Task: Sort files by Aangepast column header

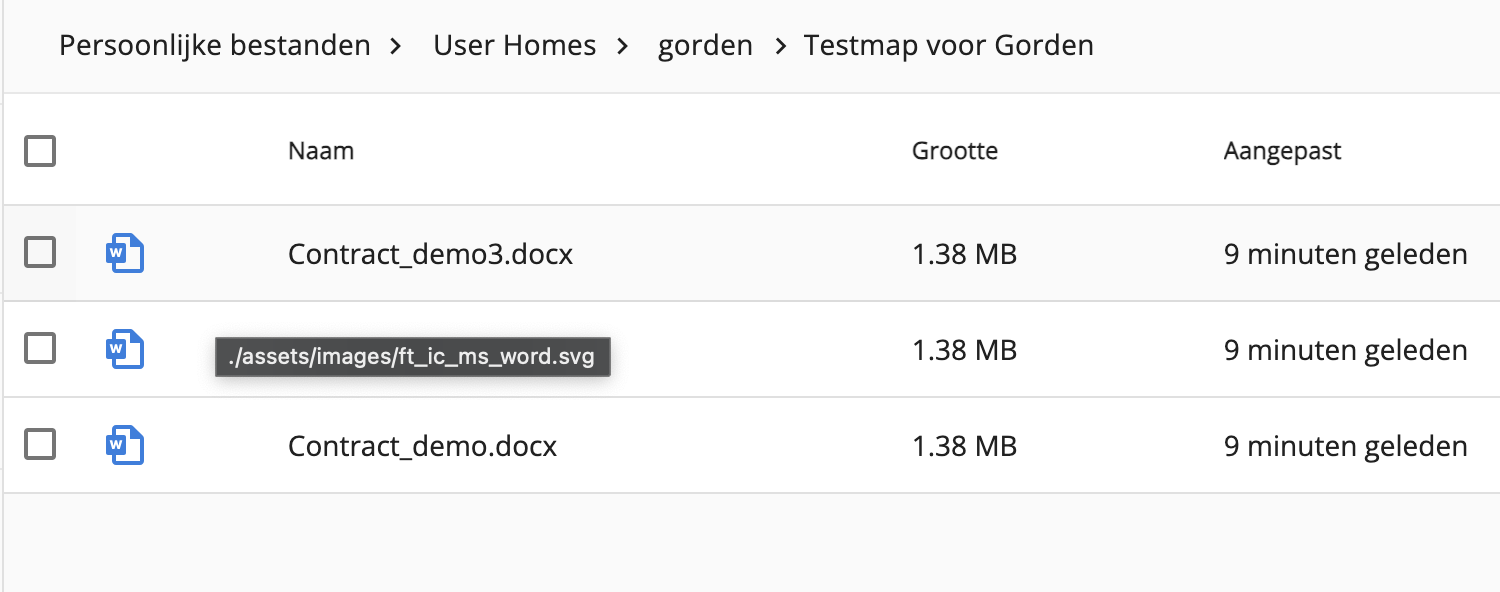Action: pos(1283,152)
